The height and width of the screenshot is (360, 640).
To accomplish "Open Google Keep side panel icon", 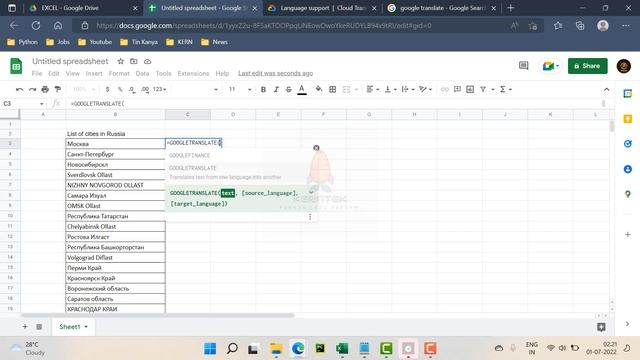I will pyautogui.click(x=628, y=119).
